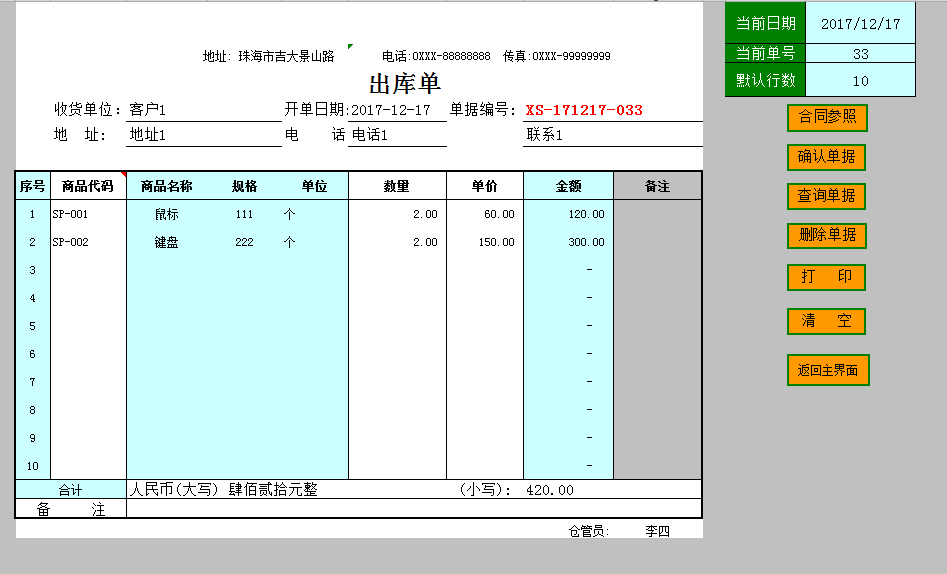This screenshot has height=574, width=947.
Task: Clear the form with 清空 button
Action: [x=826, y=321]
